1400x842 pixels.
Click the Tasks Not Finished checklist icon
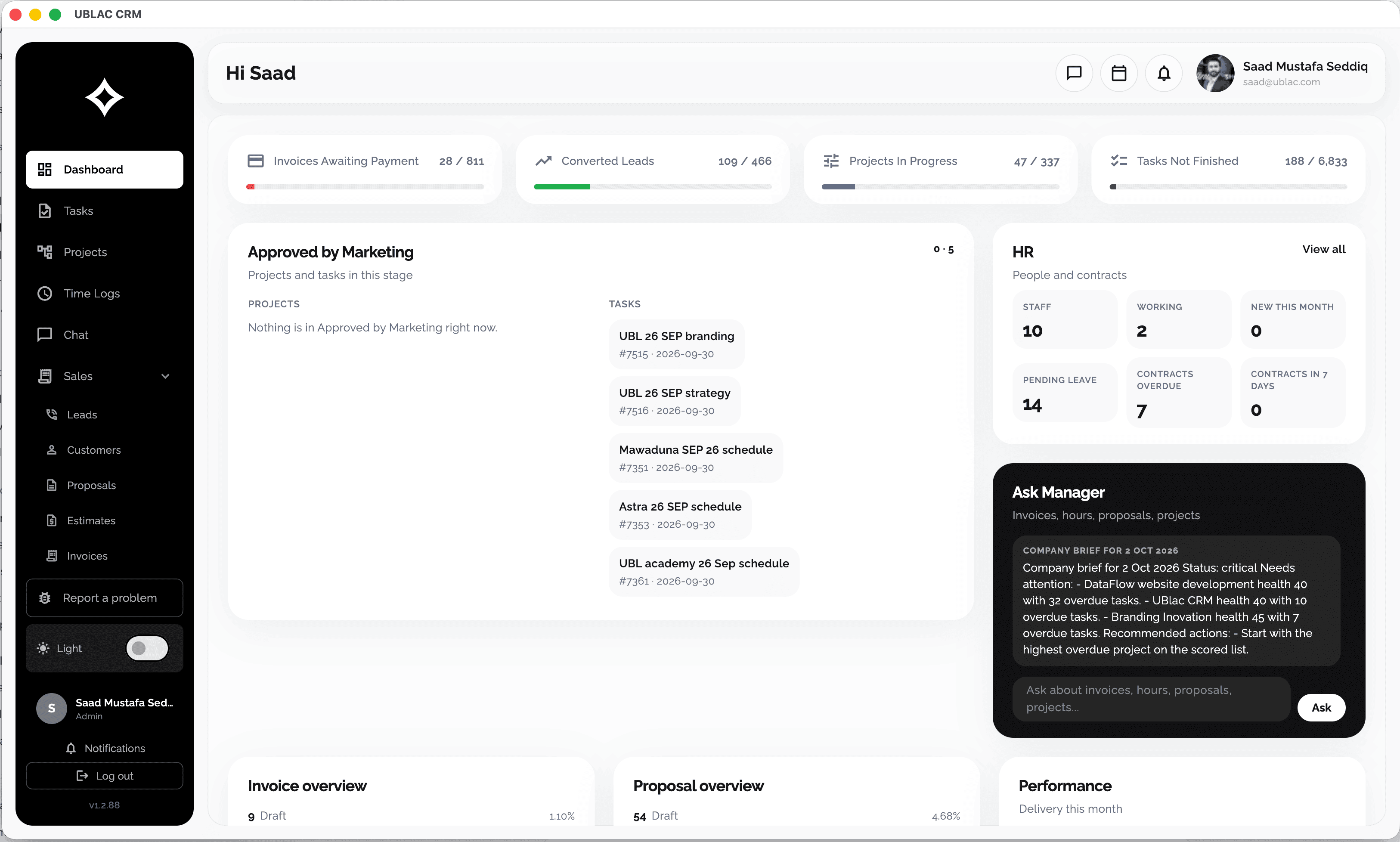tap(1118, 161)
